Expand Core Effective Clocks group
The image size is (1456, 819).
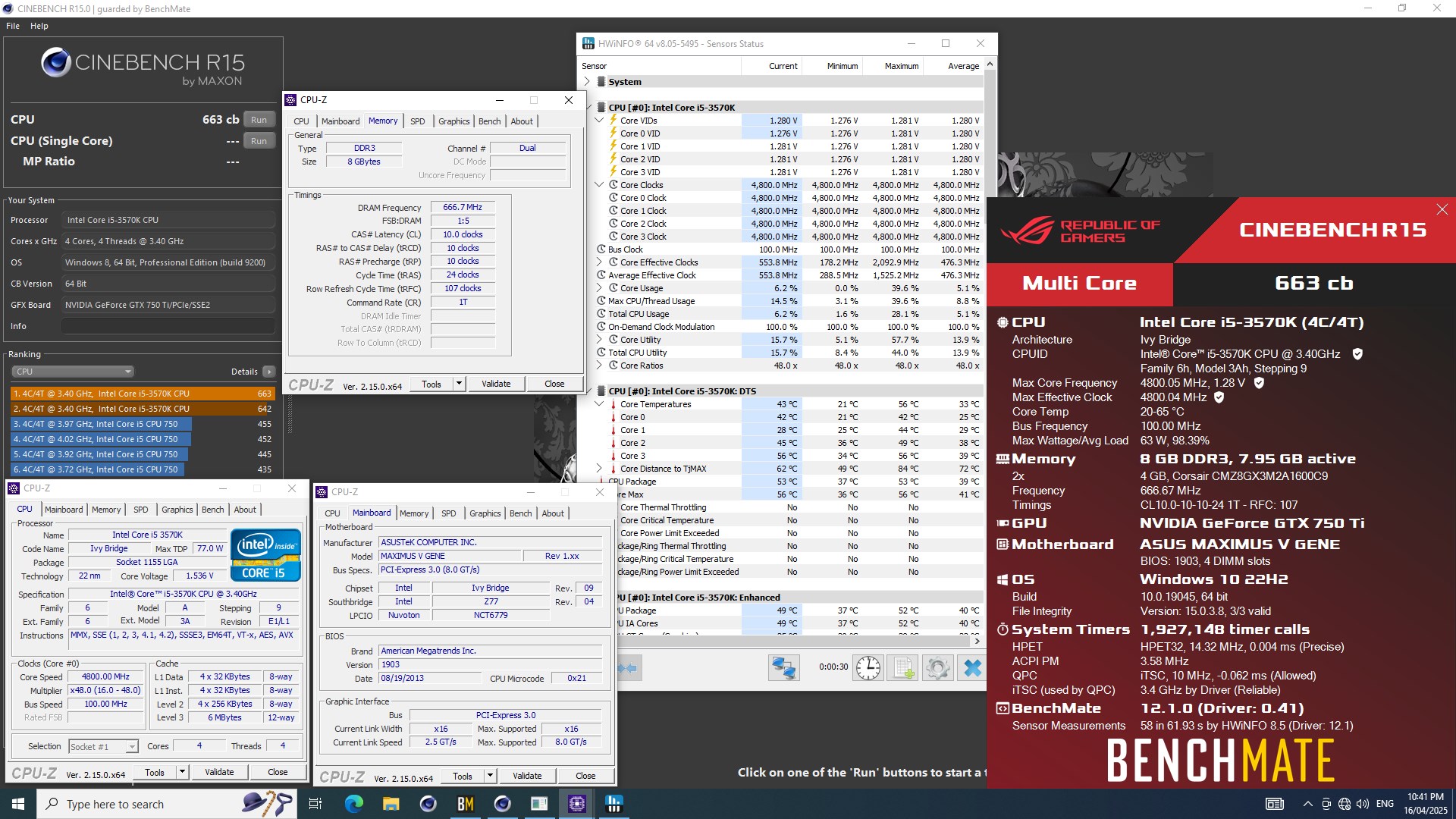coord(599,262)
